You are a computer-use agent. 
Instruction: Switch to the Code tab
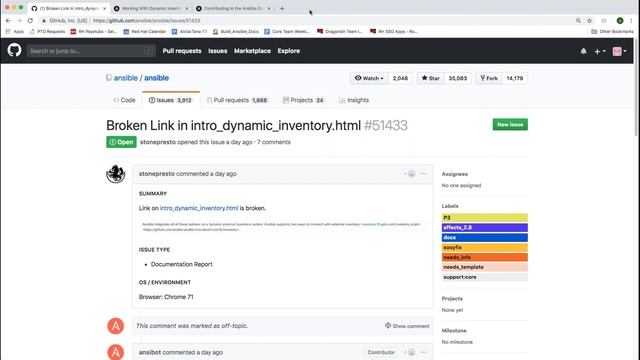coord(124,100)
